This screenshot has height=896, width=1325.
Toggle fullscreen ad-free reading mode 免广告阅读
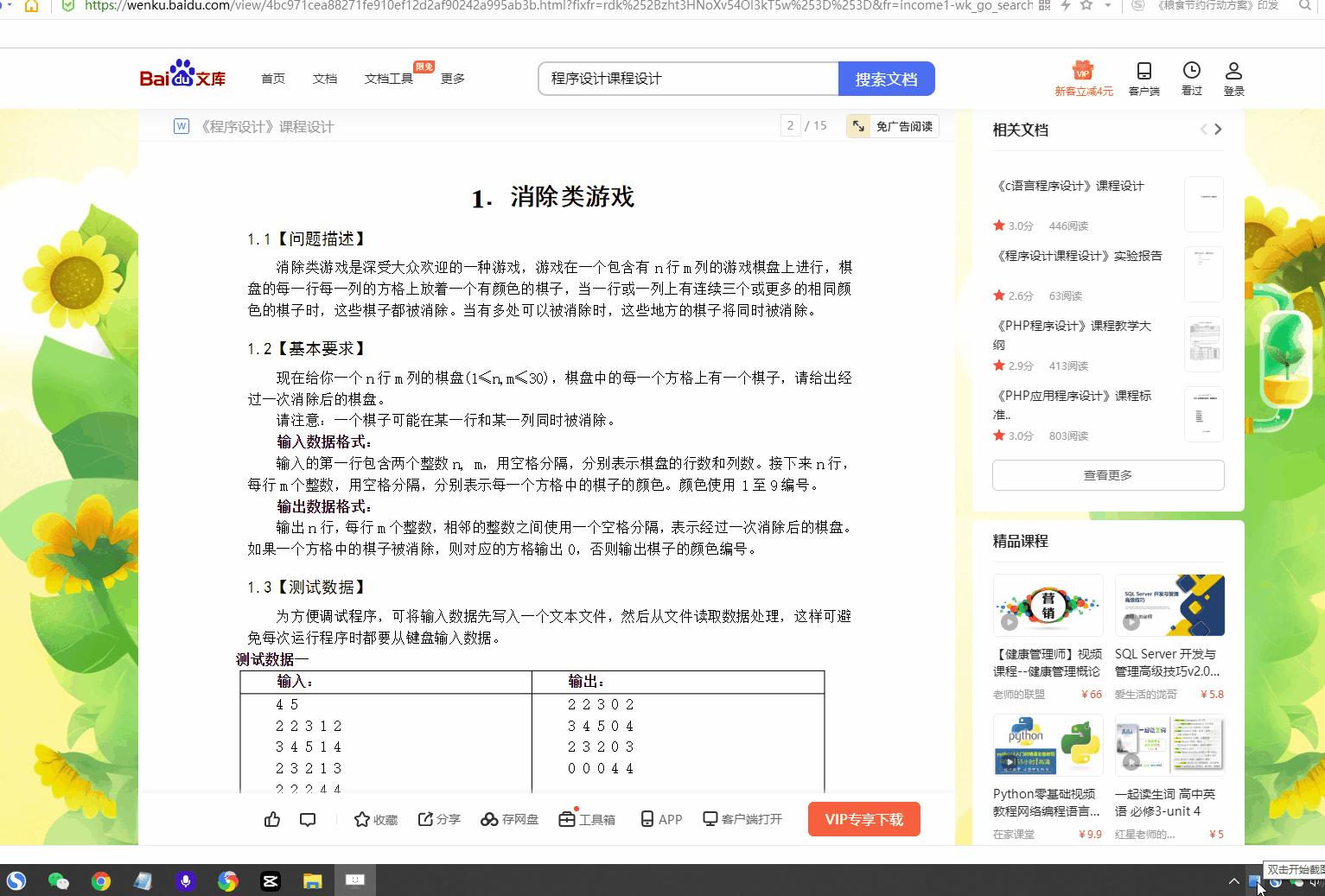pos(891,125)
